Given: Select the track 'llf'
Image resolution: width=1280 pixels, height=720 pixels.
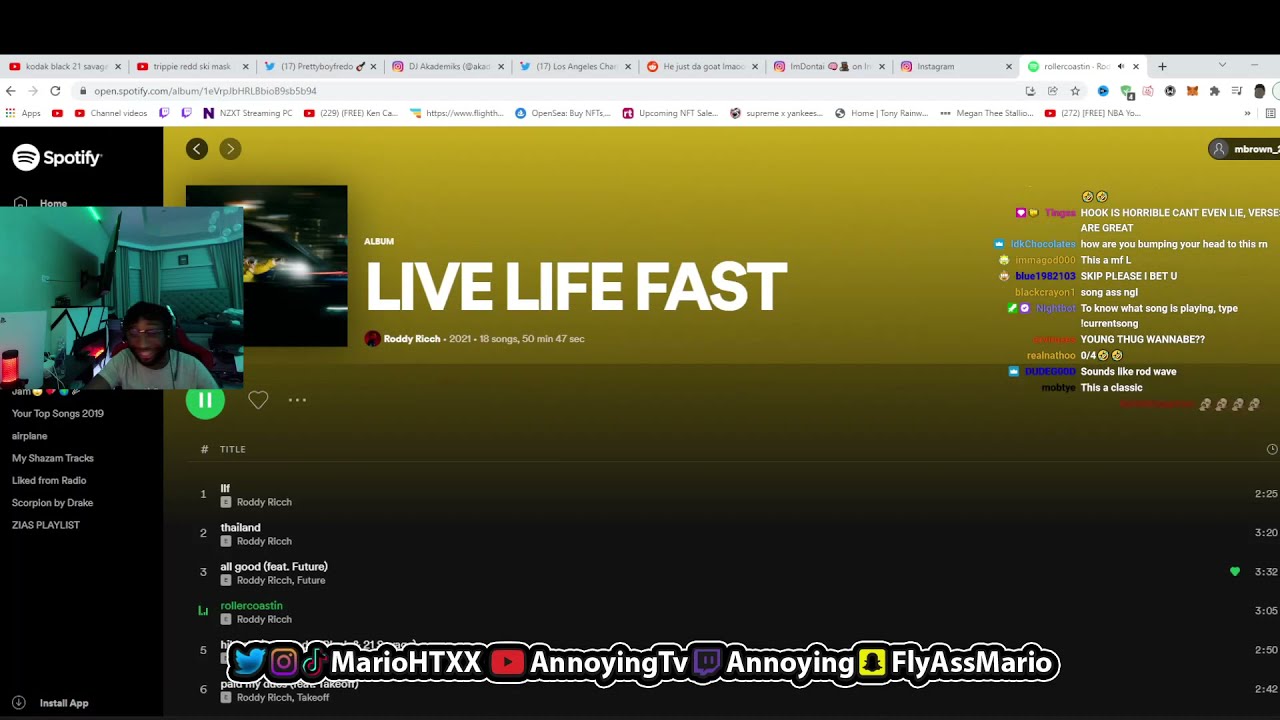Looking at the screenshot, I should 225,488.
